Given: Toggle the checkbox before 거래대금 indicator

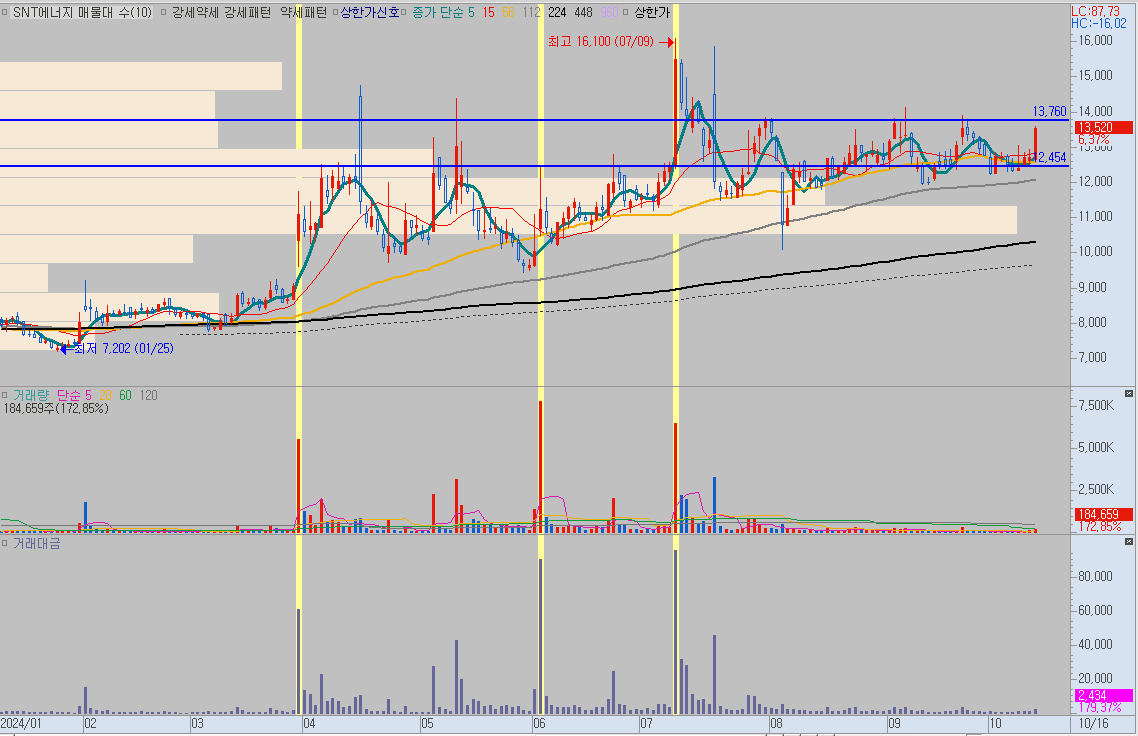Looking at the screenshot, I should click(4, 544).
